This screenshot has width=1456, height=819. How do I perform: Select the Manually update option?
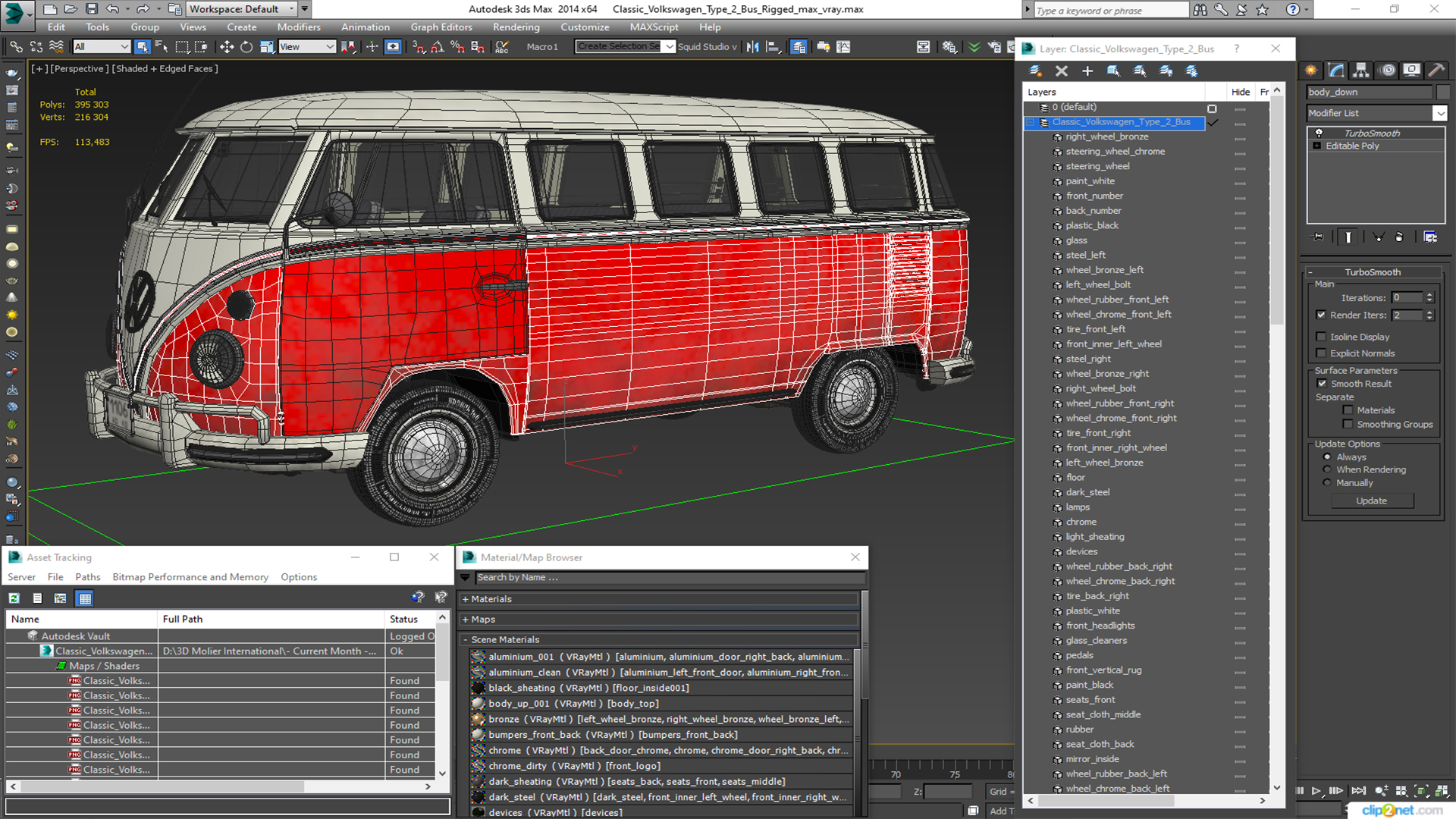point(1327,483)
